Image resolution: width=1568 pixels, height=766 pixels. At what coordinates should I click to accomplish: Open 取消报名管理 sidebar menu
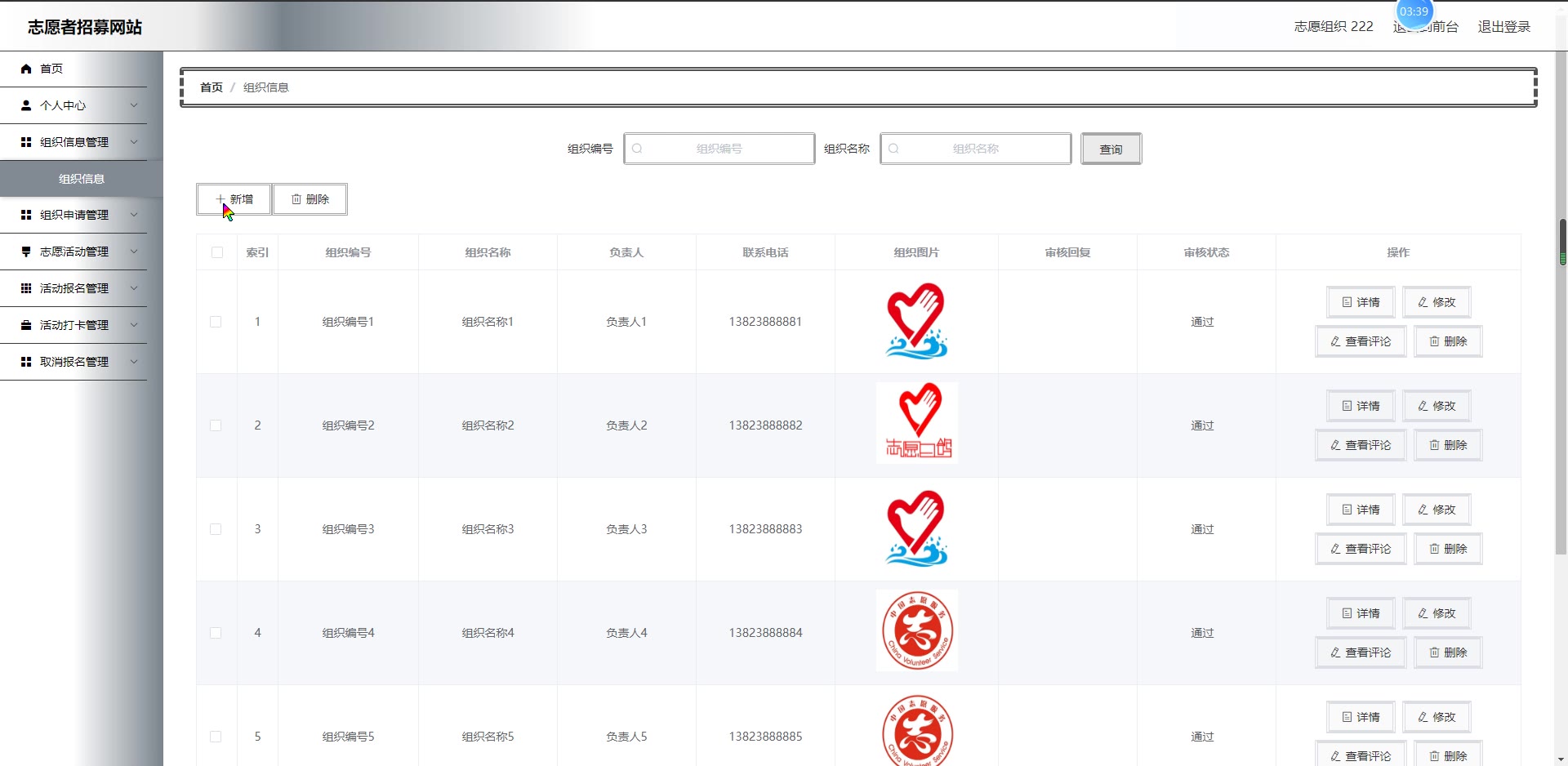point(73,362)
